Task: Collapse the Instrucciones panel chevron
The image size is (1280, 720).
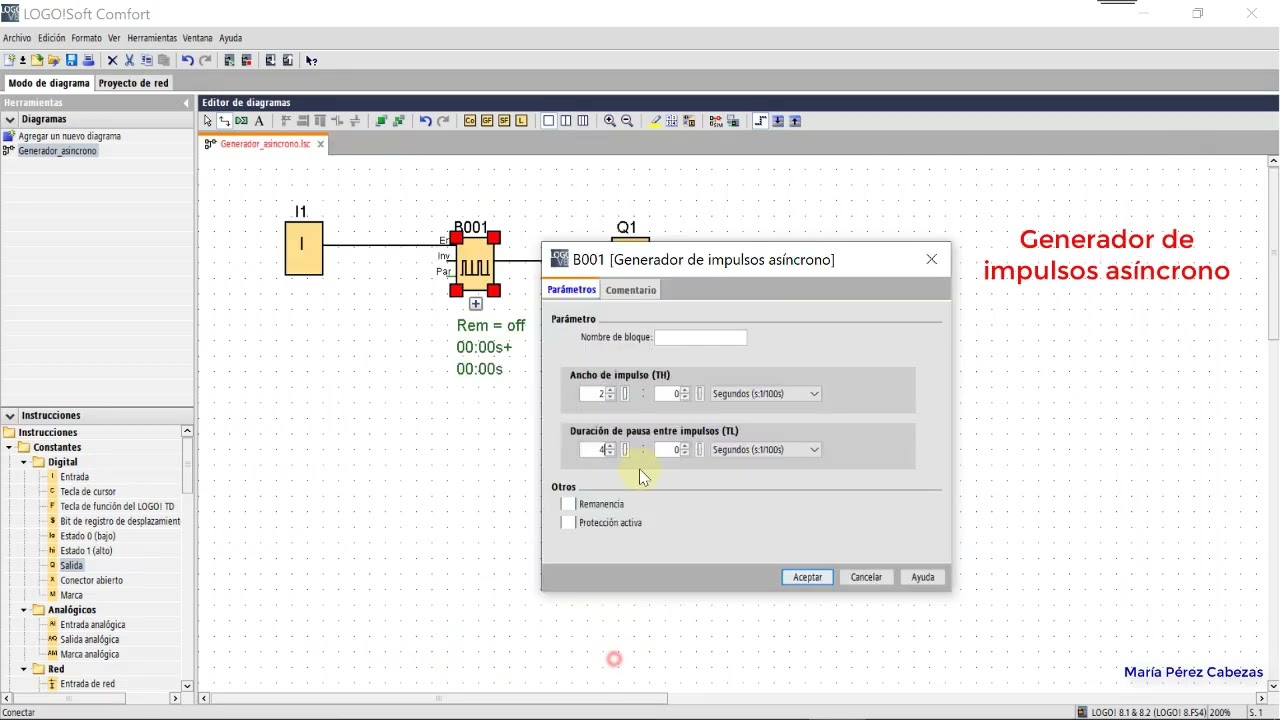Action: point(10,415)
